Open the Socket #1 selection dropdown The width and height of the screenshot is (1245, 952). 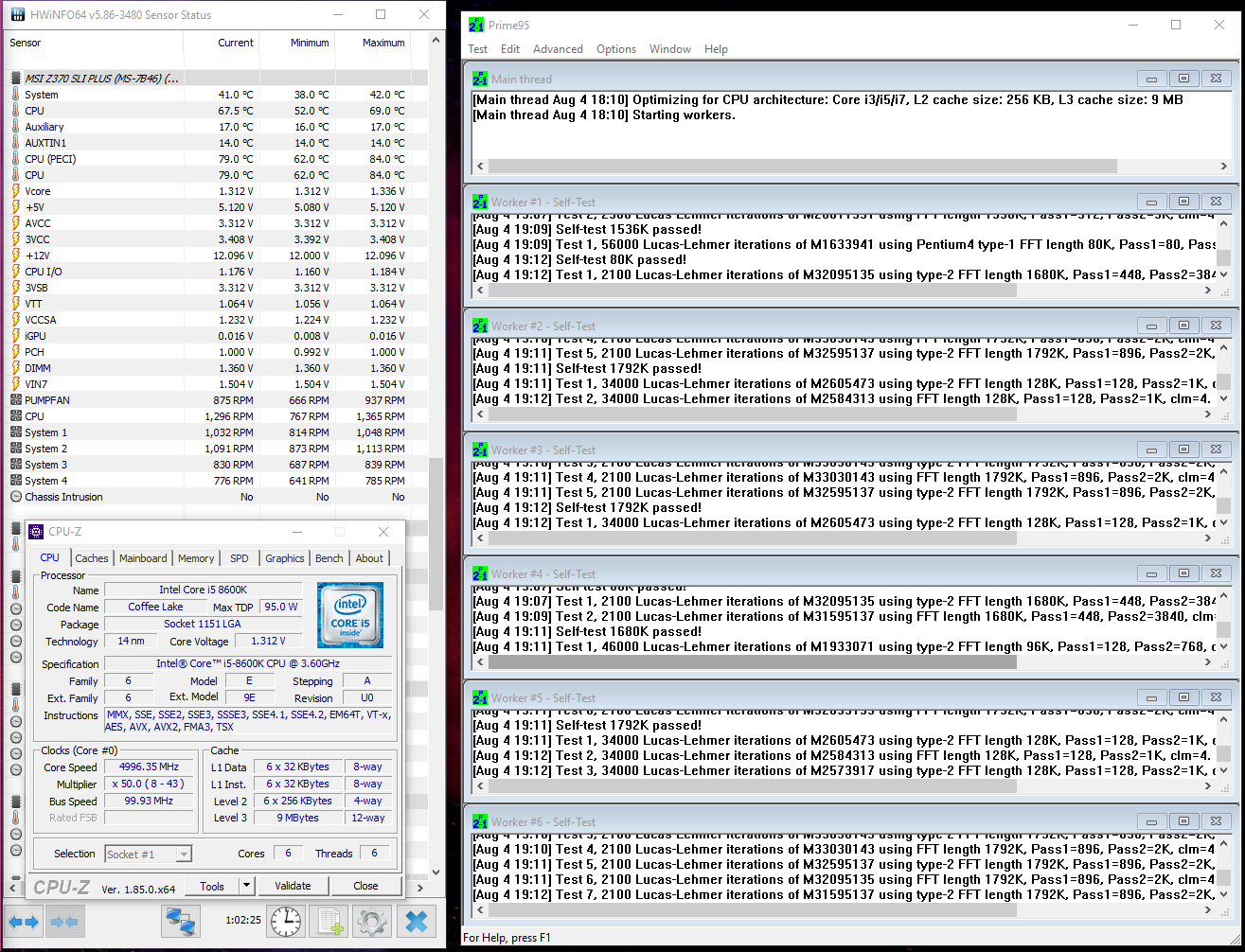184,855
